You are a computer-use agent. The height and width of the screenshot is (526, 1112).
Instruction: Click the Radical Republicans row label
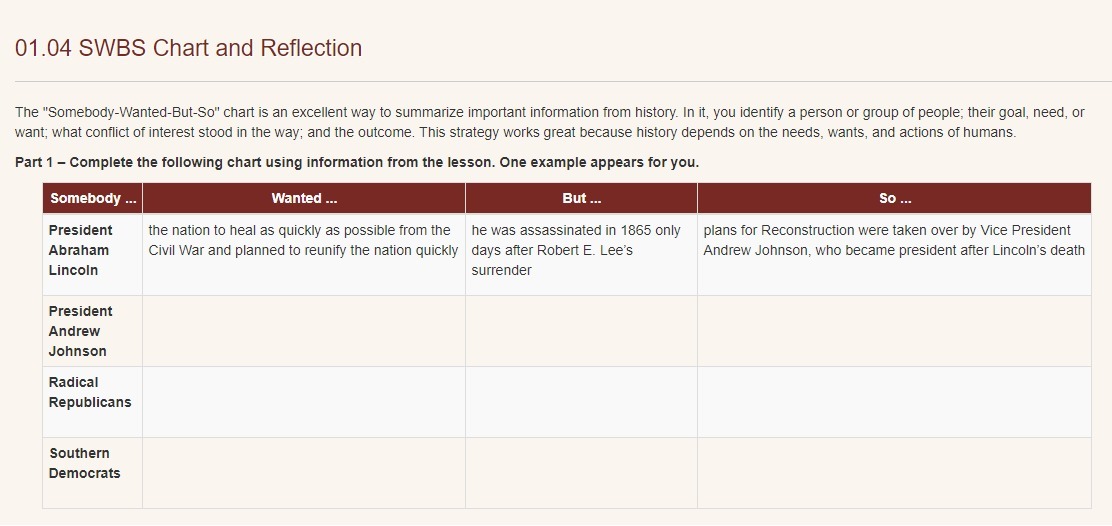[90, 392]
